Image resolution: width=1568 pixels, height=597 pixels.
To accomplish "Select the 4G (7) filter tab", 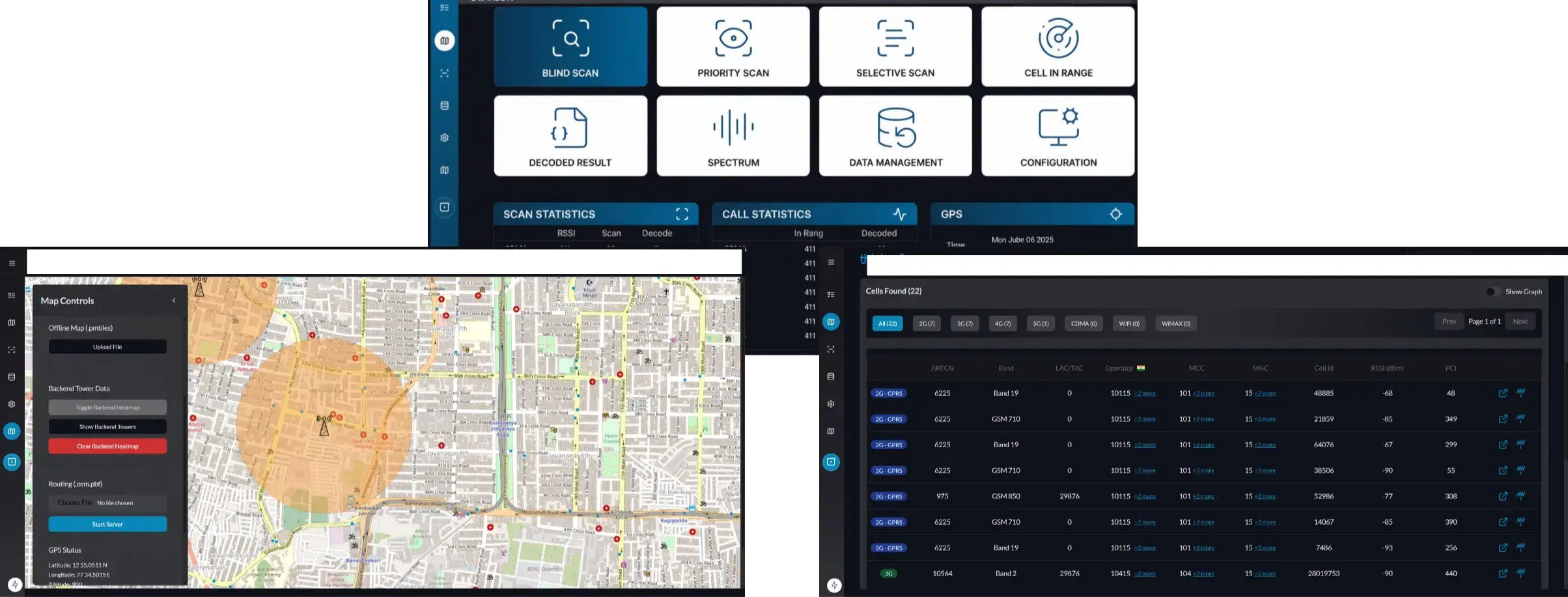I will tap(1002, 324).
